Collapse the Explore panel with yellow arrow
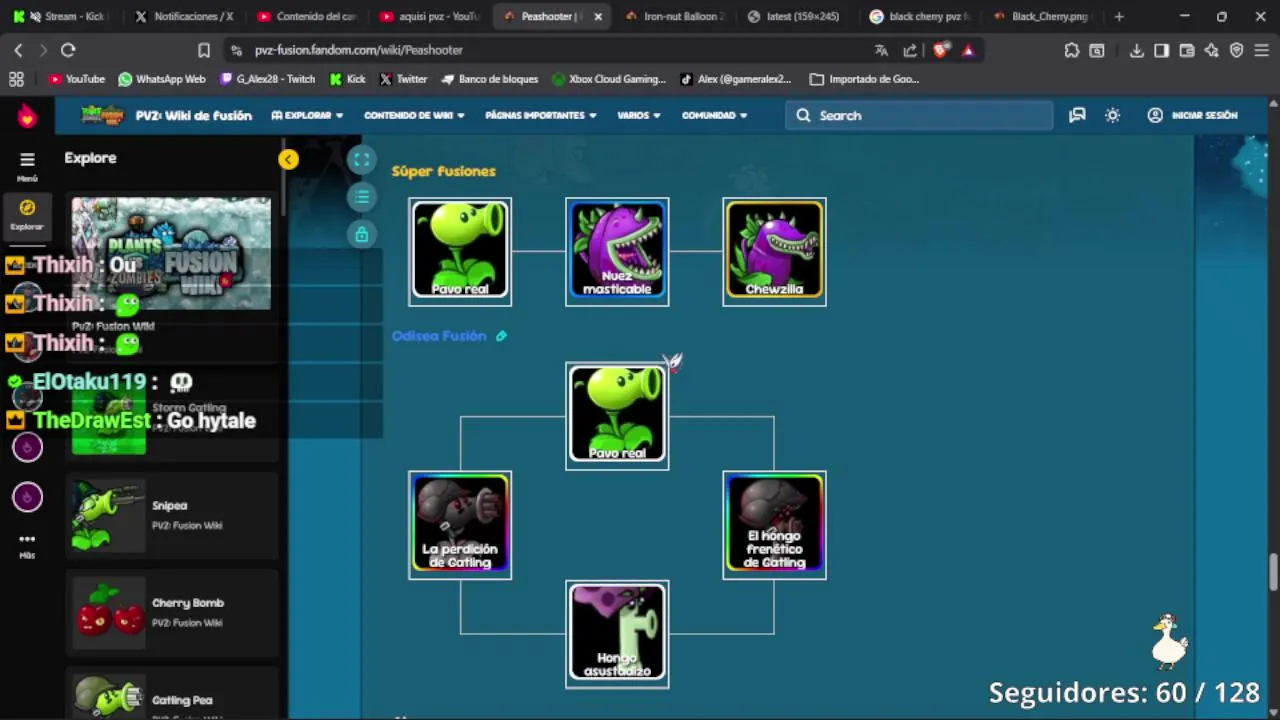Image resolution: width=1280 pixels, height=720 pixels. (288, 159)
